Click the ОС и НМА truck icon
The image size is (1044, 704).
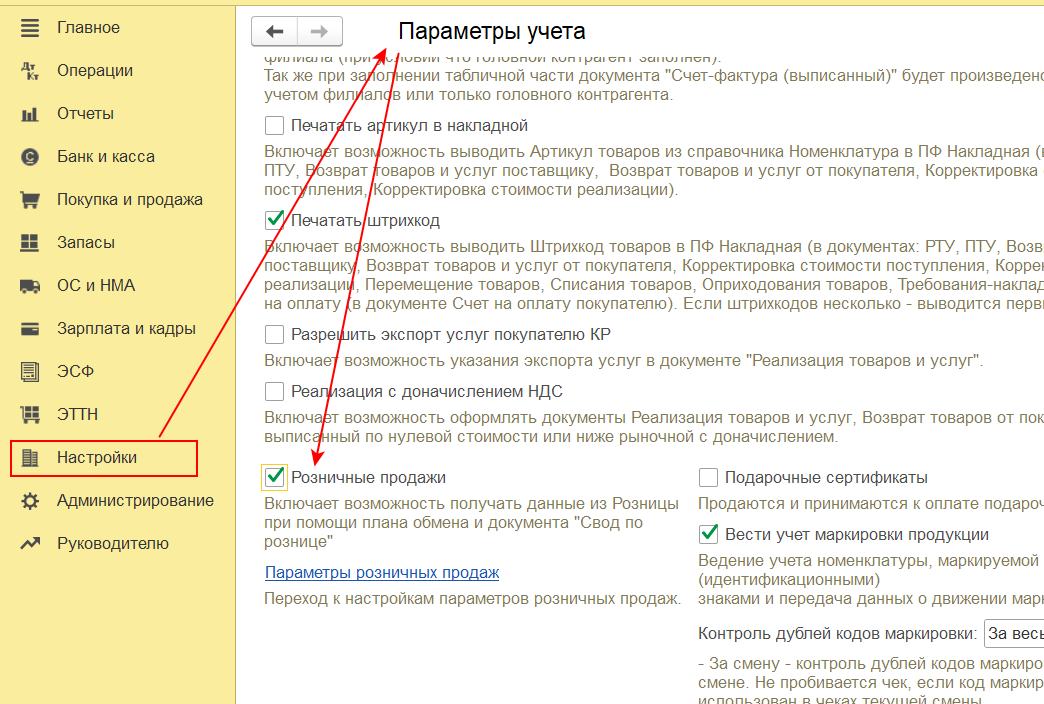[x=30, y=286]
